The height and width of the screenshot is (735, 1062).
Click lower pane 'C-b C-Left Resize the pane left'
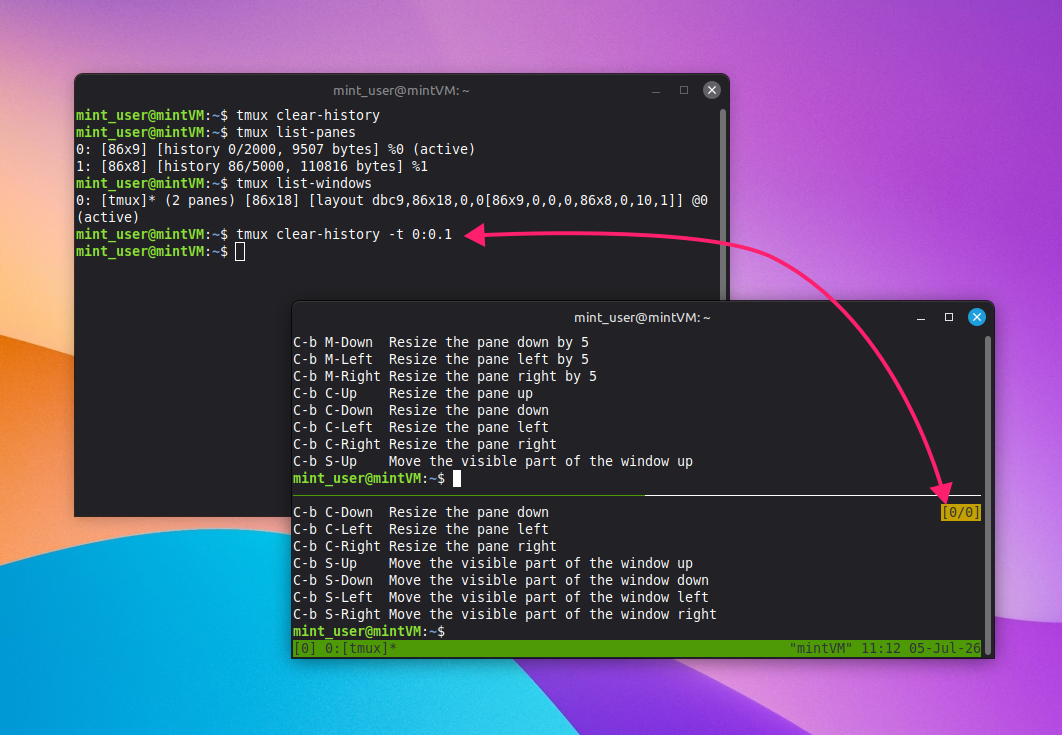point(421,530)
